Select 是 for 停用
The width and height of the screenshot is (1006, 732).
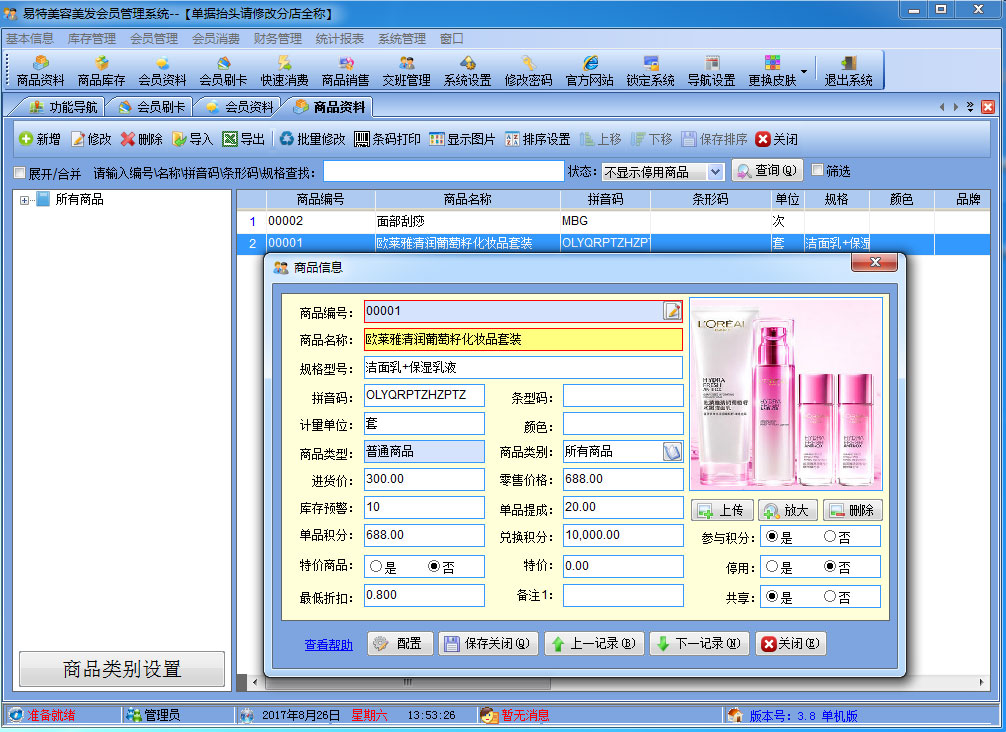(x=772, y=566)
